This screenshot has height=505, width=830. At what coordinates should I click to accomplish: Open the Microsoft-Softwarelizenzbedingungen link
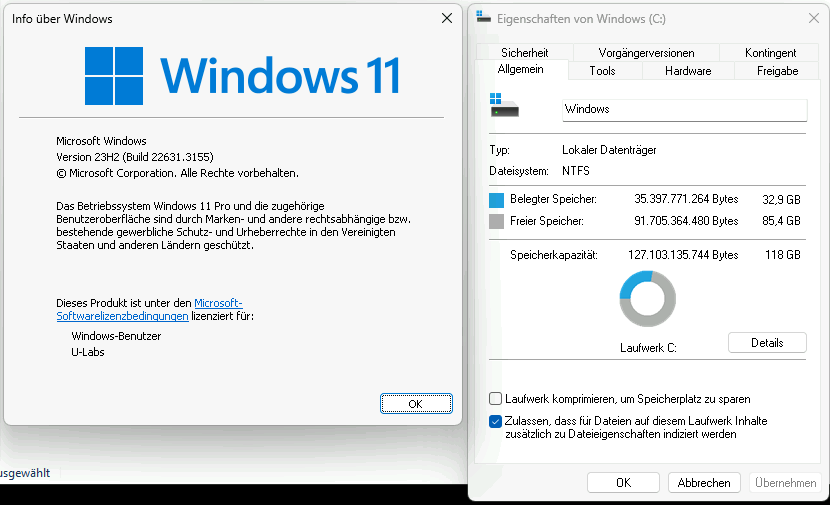tap(218, 303)
